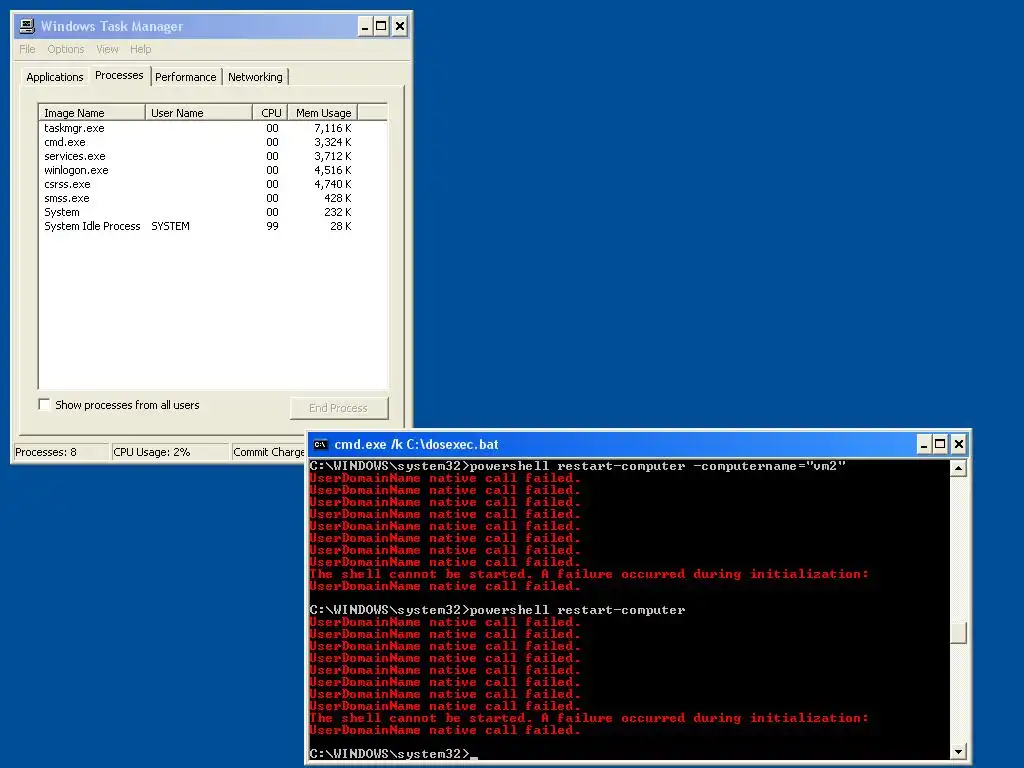Close the Windows Task Manager window

click(400, 26)
